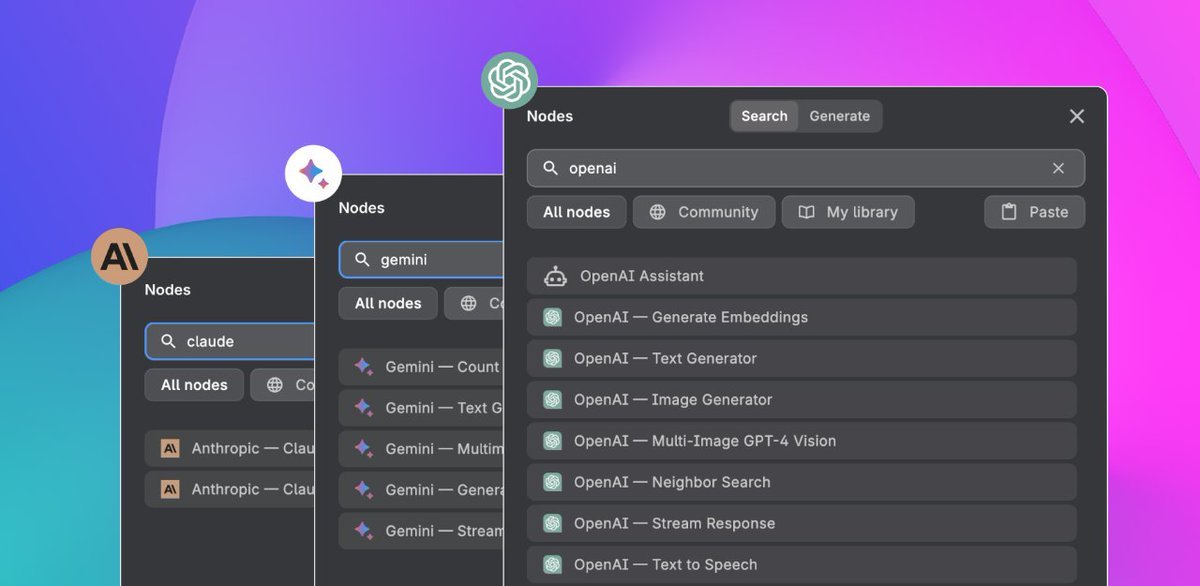Focus the "claude" search field

point(230,341)
